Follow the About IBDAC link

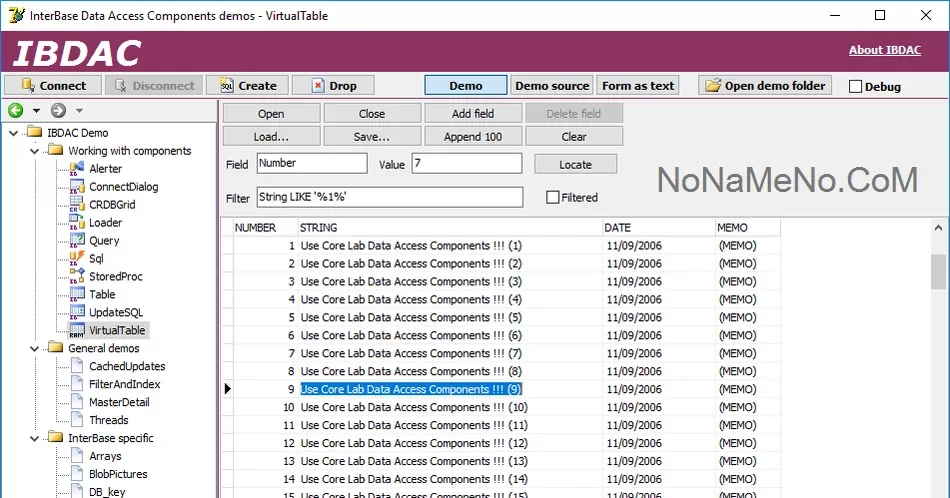coord(884,50)
